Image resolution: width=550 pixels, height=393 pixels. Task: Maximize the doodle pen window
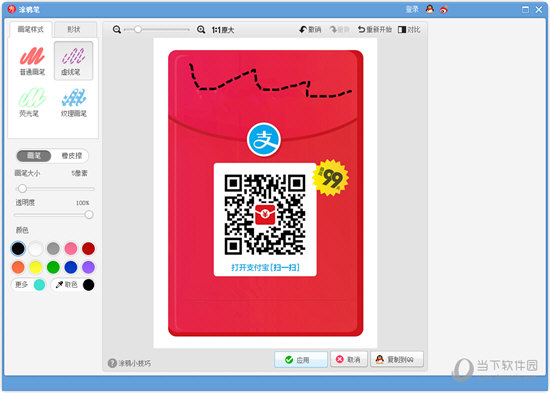point(525,9)
